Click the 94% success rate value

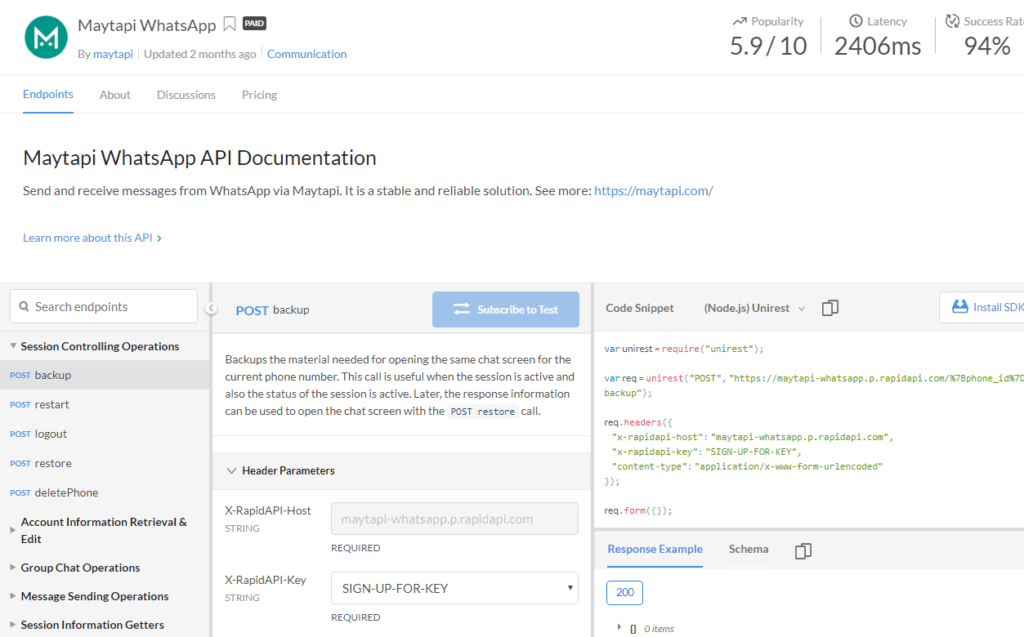point(987,46)
